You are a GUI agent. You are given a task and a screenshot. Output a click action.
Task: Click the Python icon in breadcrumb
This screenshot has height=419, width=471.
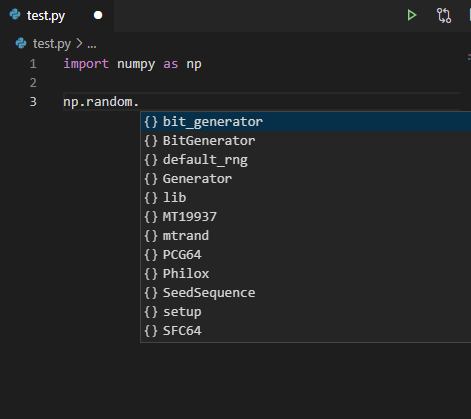point(21,43)
